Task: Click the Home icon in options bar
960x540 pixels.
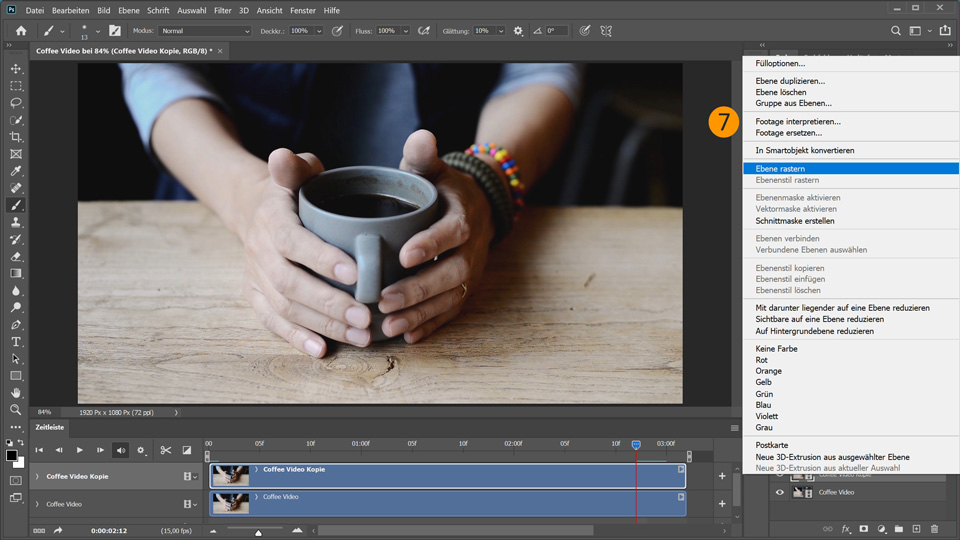Action: coord(21,31)
